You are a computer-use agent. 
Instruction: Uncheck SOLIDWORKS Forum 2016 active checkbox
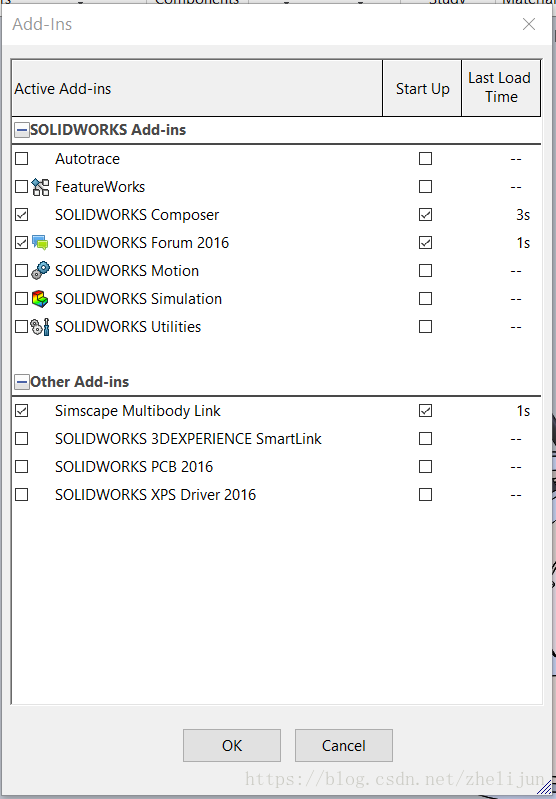pos(21,243)
